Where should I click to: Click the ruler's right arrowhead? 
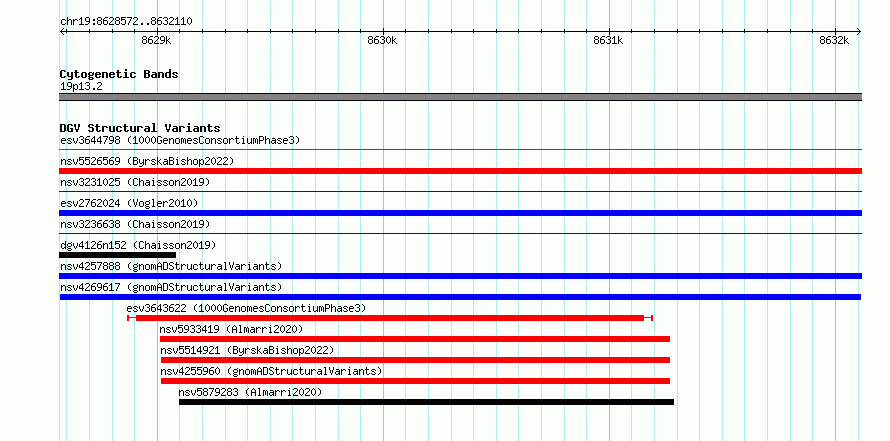[x=859, y=31]
